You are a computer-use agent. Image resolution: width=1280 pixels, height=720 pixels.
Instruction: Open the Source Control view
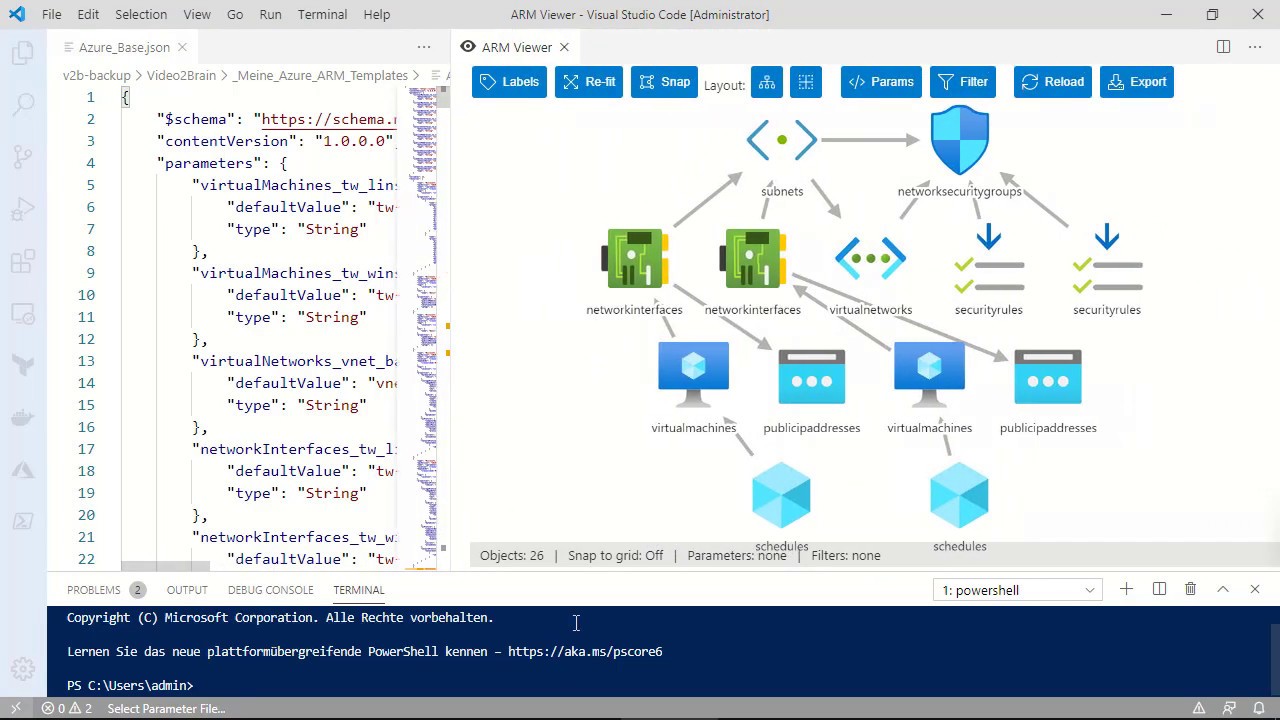pos(22,157)
